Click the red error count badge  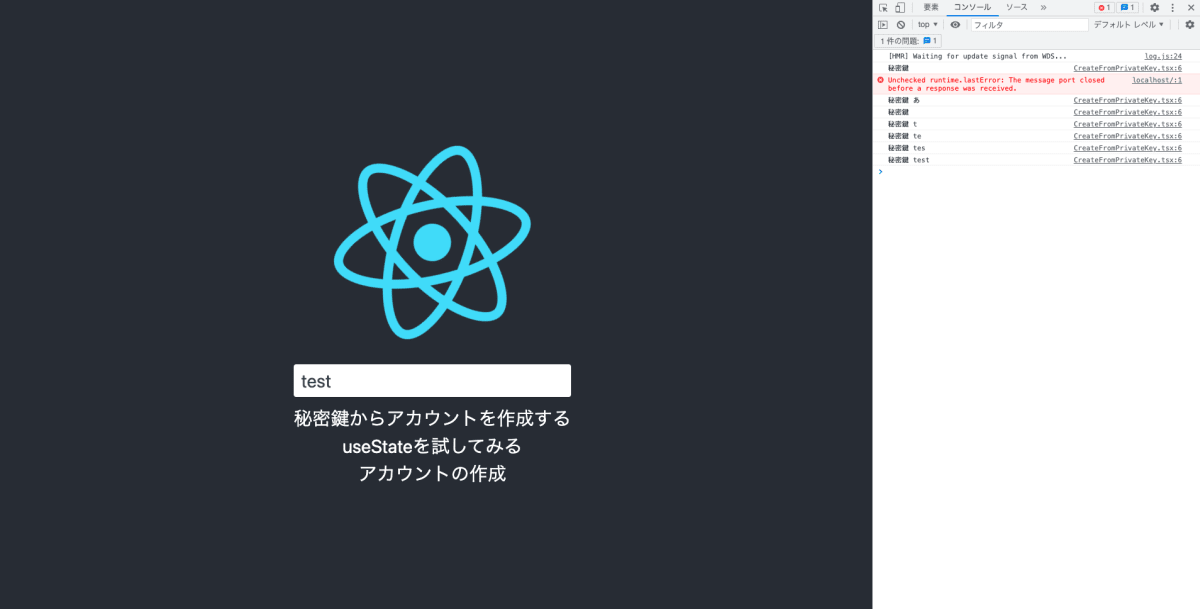1104,7
